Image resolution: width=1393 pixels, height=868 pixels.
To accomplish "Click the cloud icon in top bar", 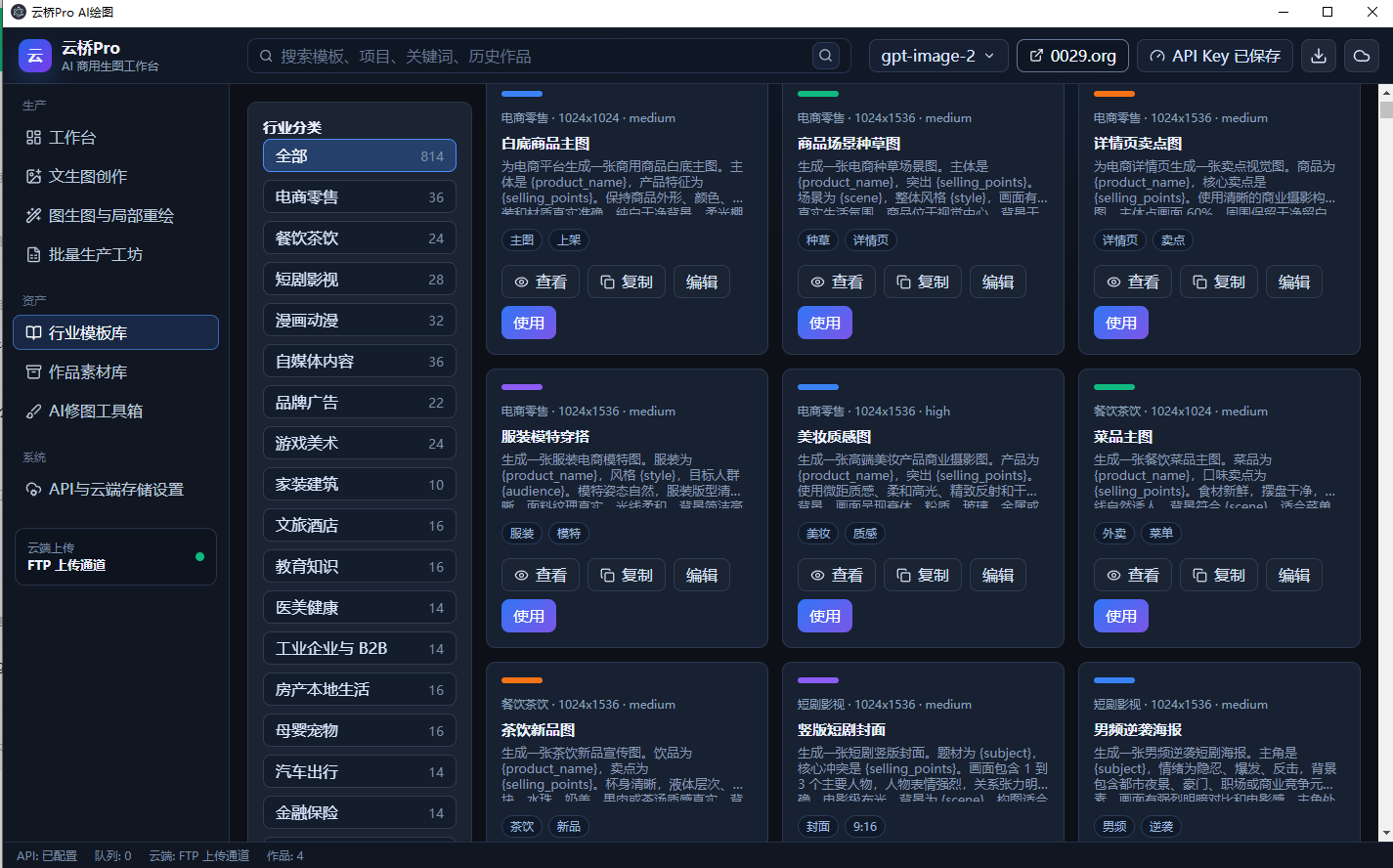I will pos(1362,56).
